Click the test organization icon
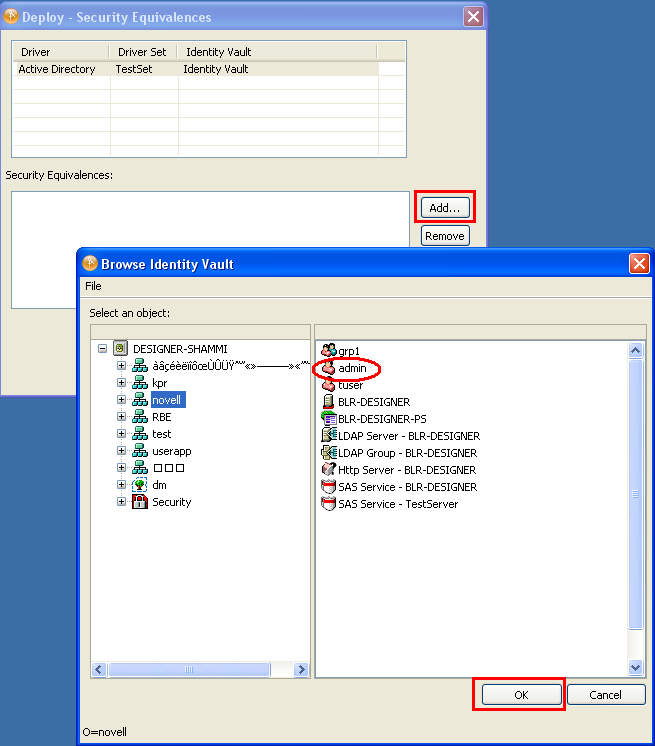Screen dimensions: 655x746 pos(139,434)
